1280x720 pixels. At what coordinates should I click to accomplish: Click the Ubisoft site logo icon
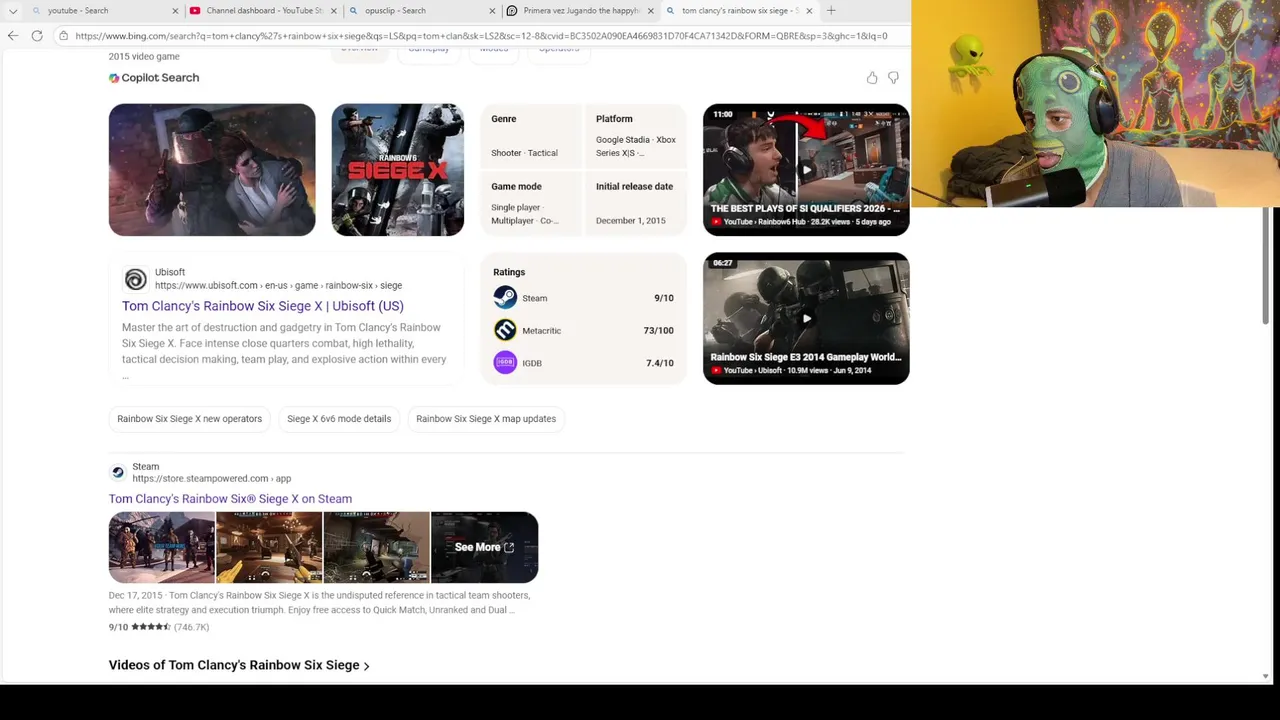[135, 279]
